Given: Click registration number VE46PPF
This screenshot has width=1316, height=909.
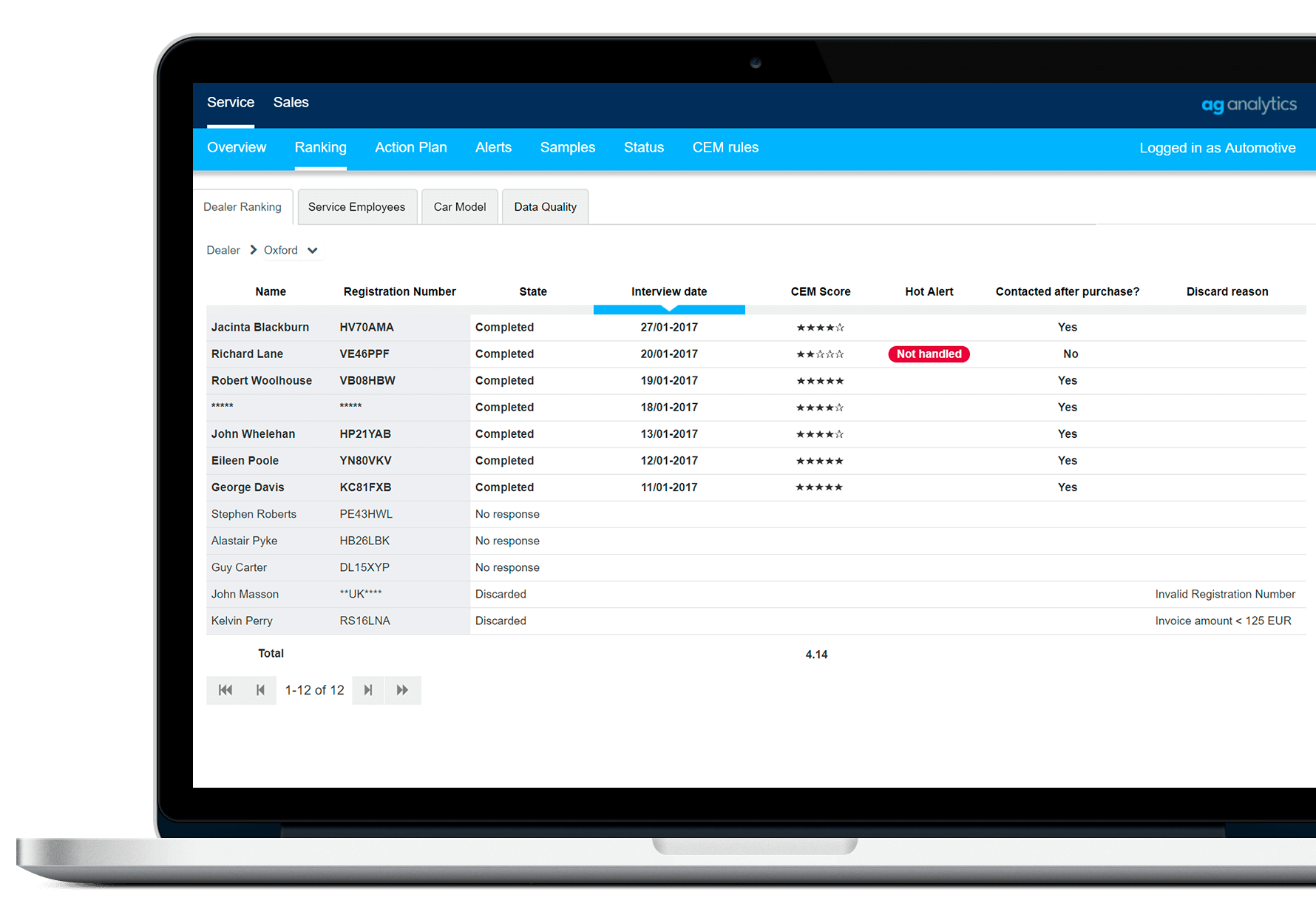Looking at the screenshot, I should point(364,354).
